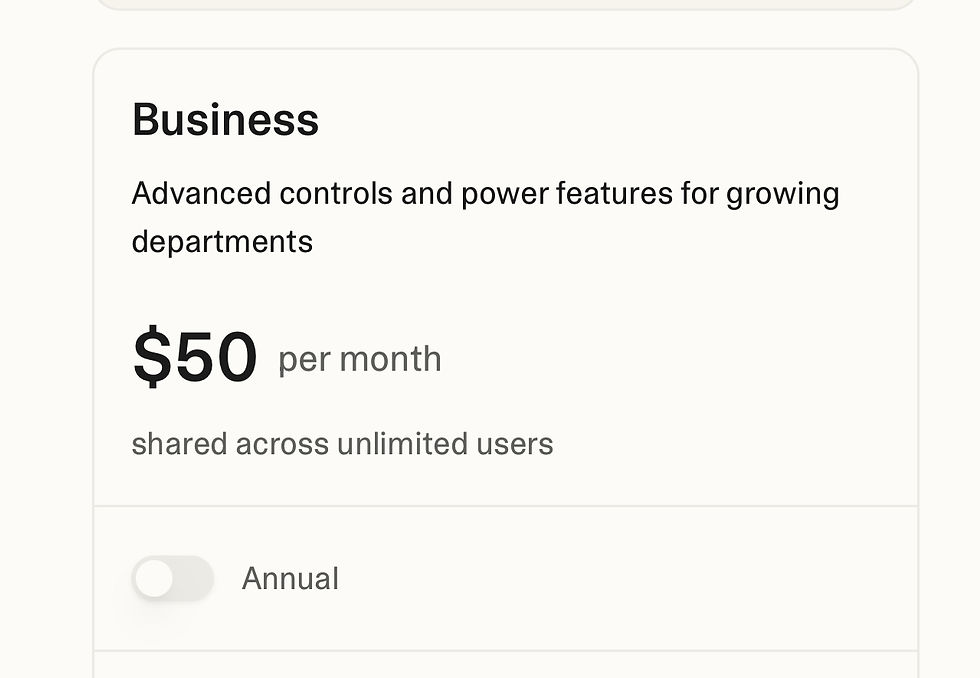Click the divider line above Annual toggle
This screenshot has width=980, height=678.
point(505,506)
